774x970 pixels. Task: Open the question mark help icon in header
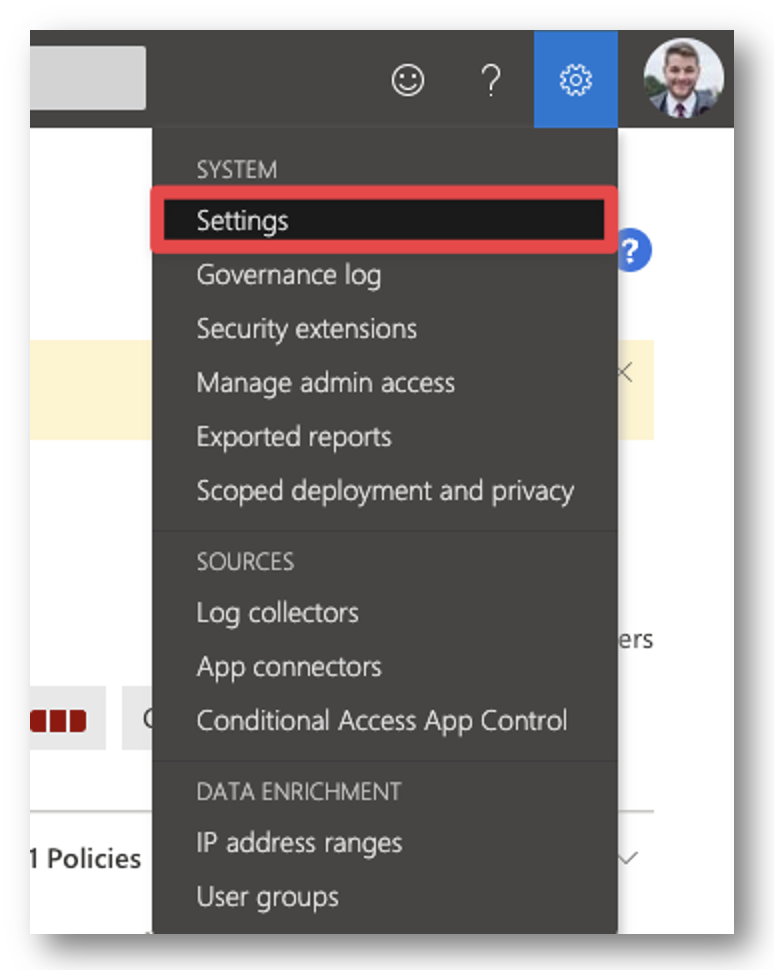tap(491, 80)
